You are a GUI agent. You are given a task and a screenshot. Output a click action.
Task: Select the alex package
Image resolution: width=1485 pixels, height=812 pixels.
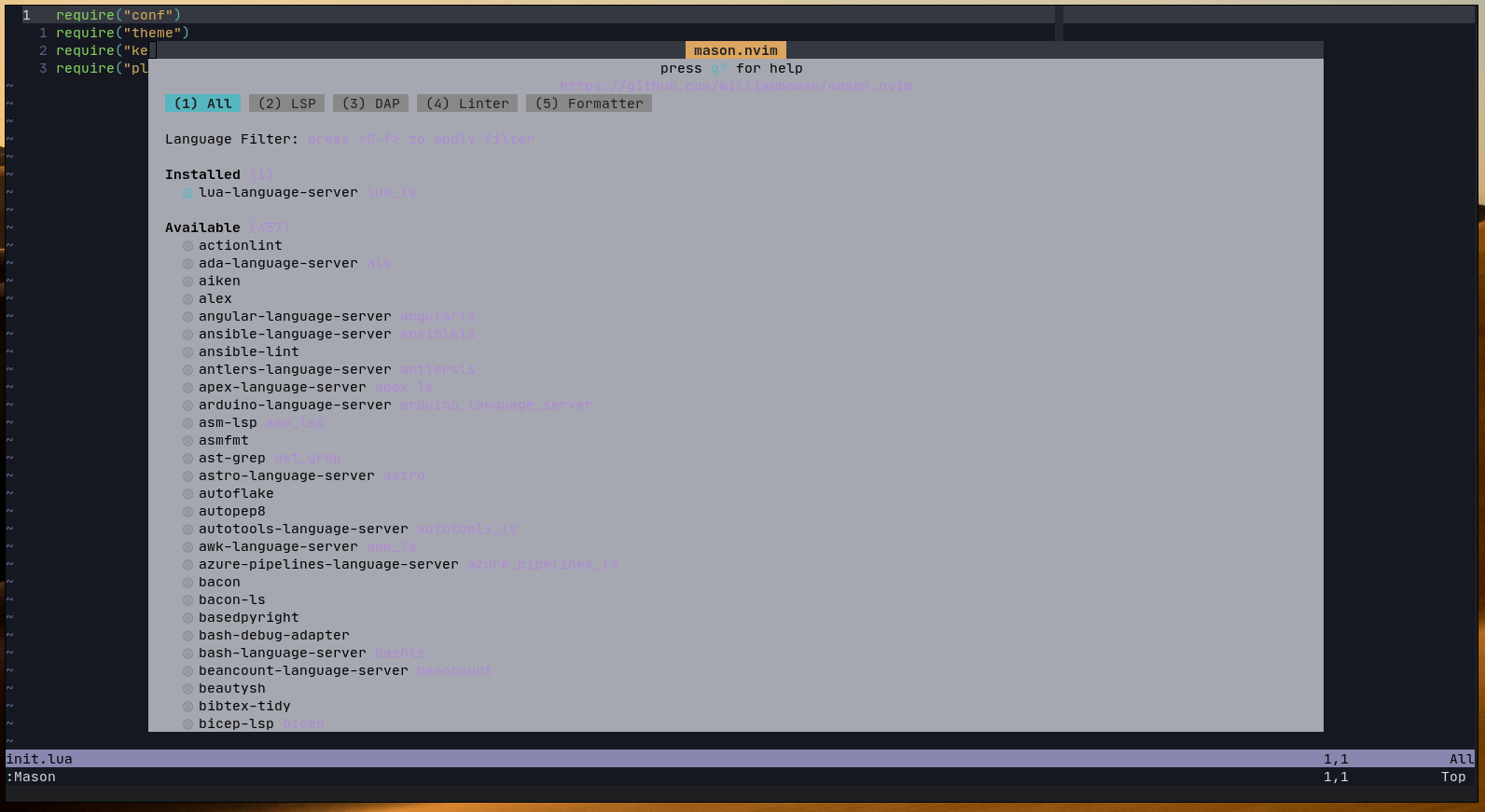click(x=215, y=298)
